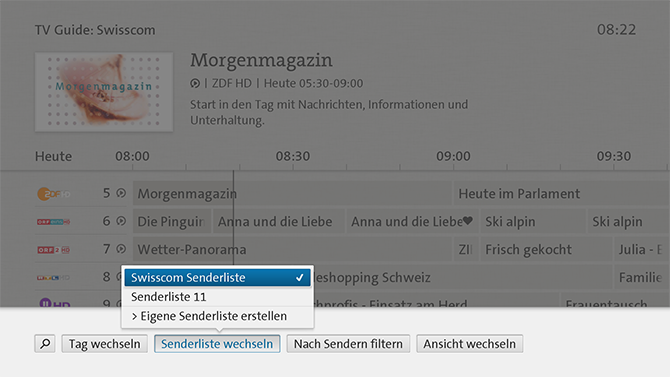The image size is (670, 377).
Task: Click the 09:30 timeline label
Action: pyautogui.click(x=614, y=156)
